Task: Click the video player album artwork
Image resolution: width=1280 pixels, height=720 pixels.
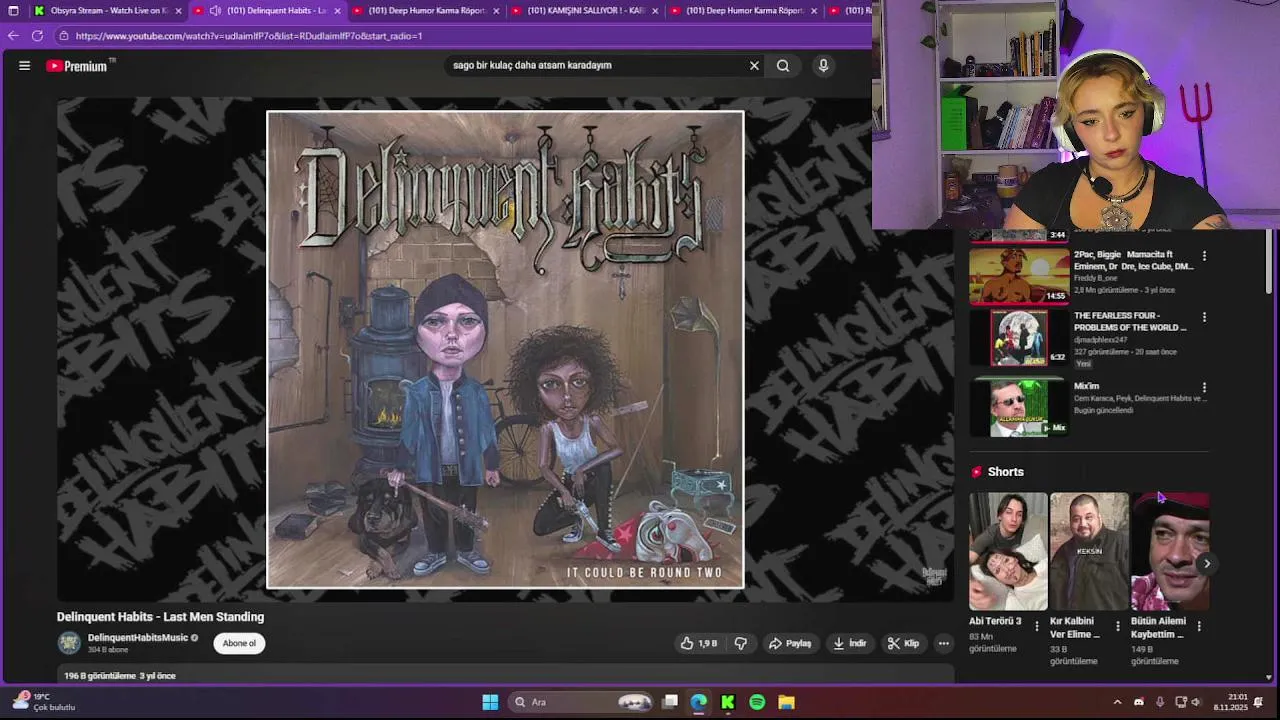Action: point(505,349)
